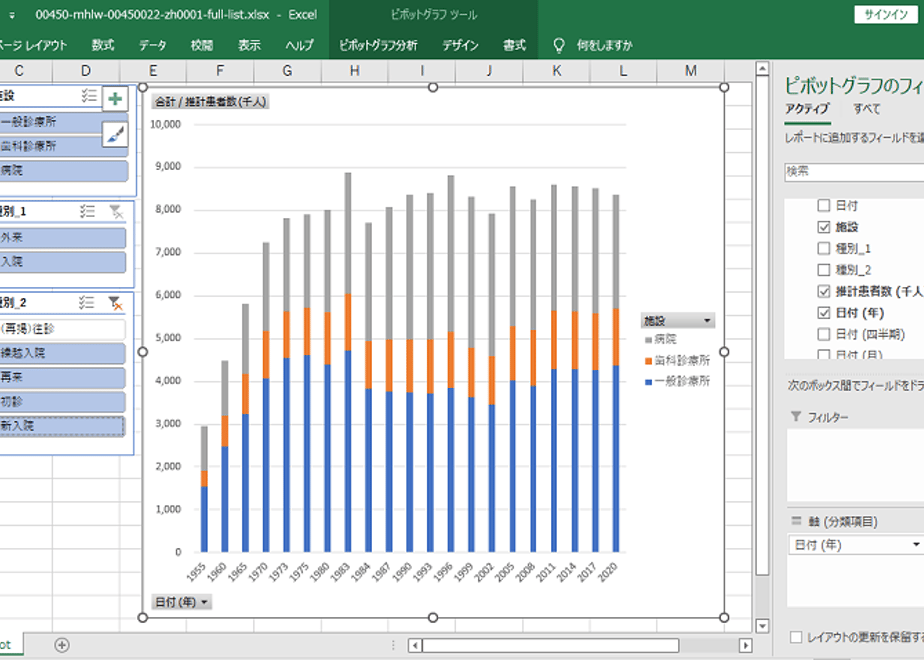Select 繰越入院 in the 種別_2 slicer
The height and width of the screenshot is (660, 924).
(x=62, y=353)
